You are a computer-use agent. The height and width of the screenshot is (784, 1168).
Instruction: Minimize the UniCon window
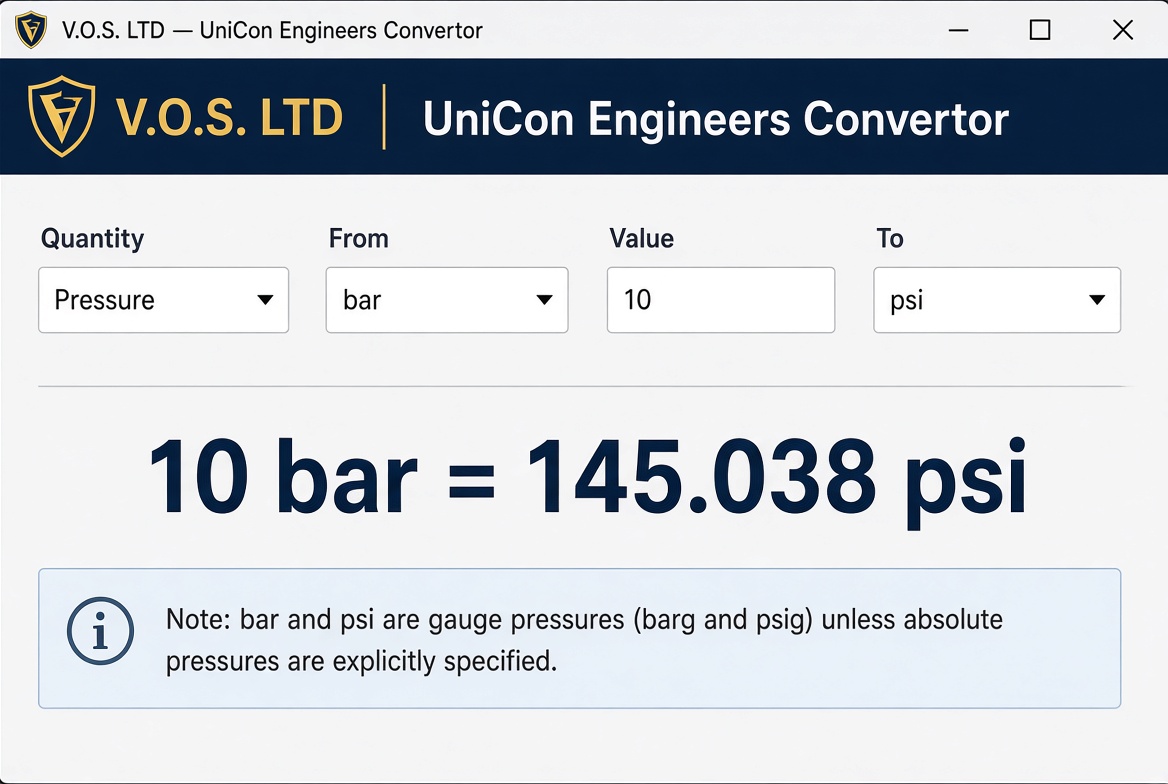(958, 30)
